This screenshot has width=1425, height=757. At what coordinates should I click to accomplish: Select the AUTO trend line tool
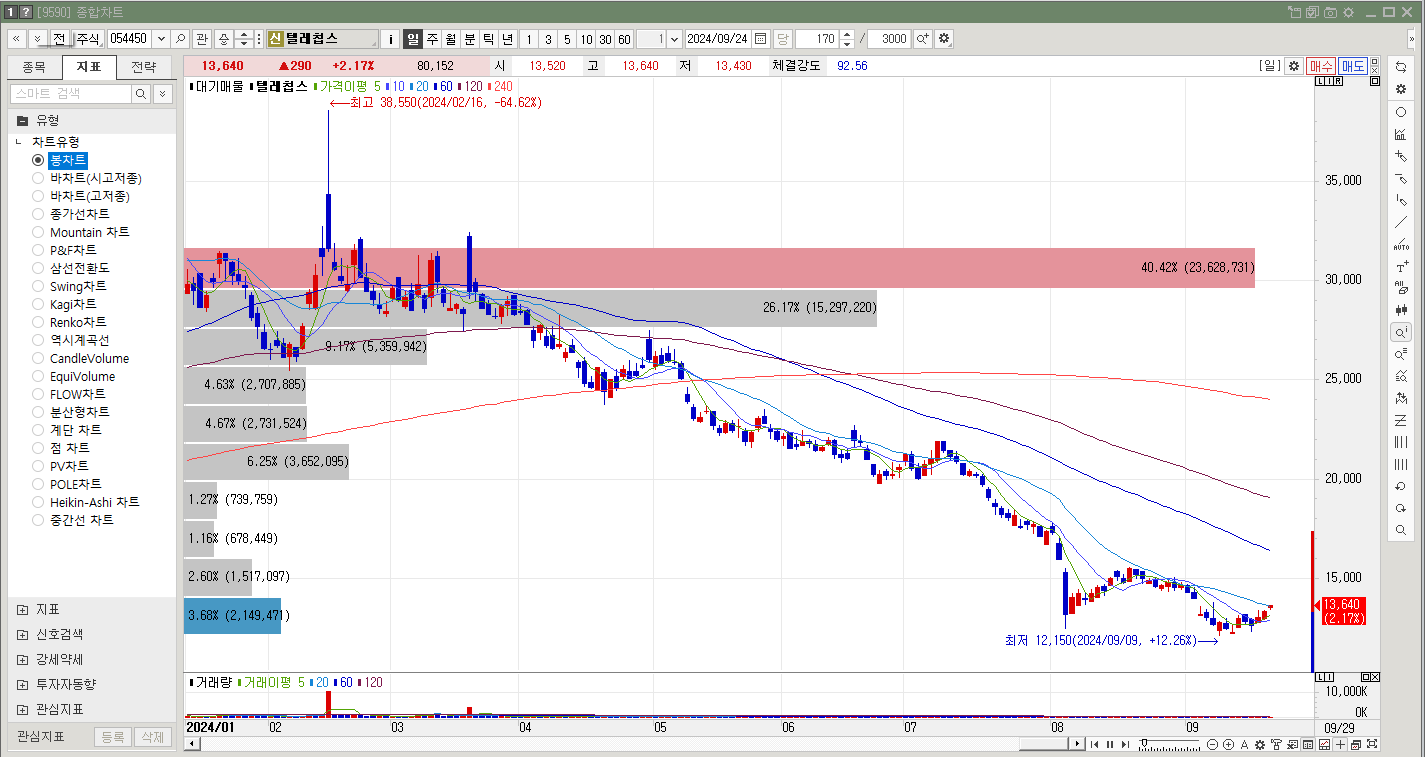1401,244
